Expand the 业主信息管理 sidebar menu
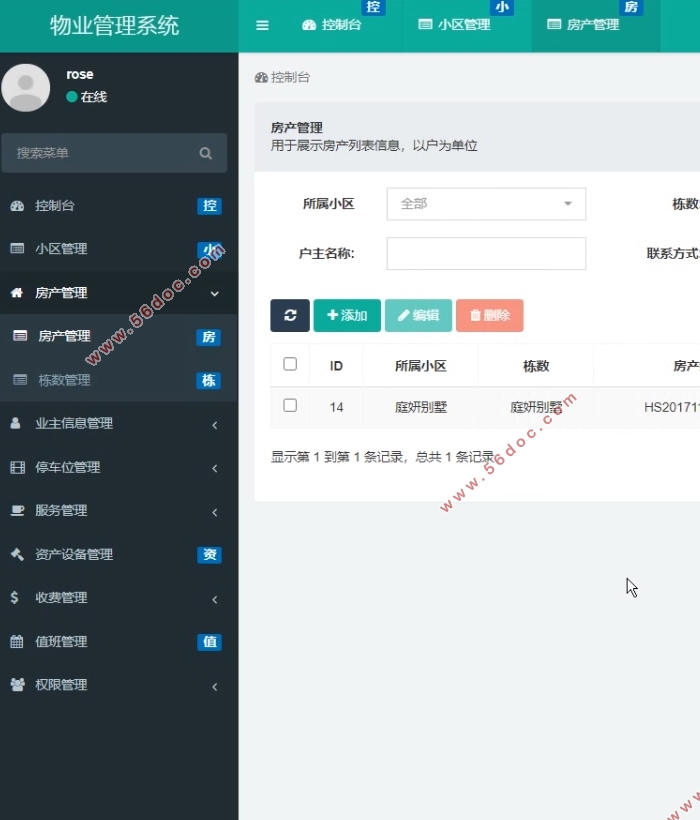 (x=119, y=424)
